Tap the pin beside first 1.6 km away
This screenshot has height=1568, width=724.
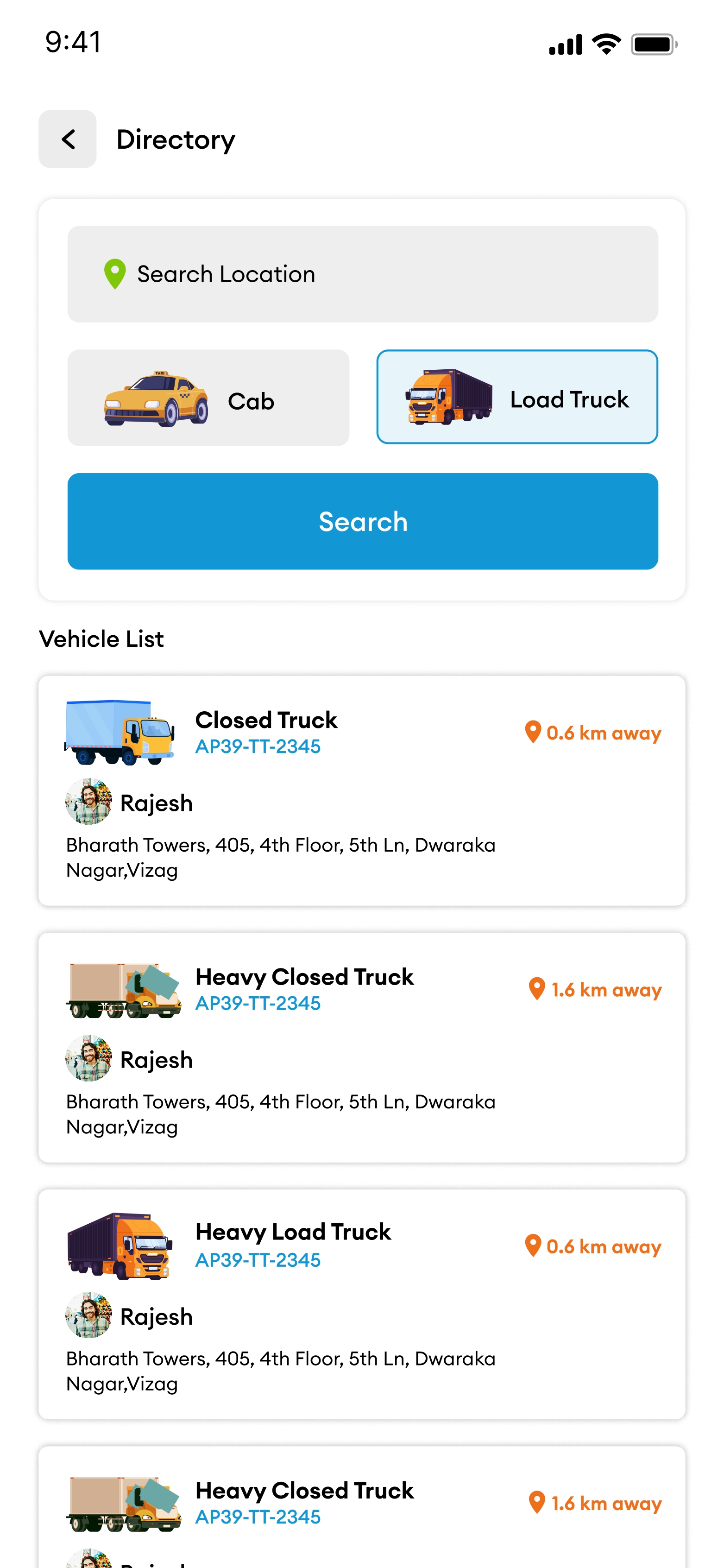coord(536,989)
